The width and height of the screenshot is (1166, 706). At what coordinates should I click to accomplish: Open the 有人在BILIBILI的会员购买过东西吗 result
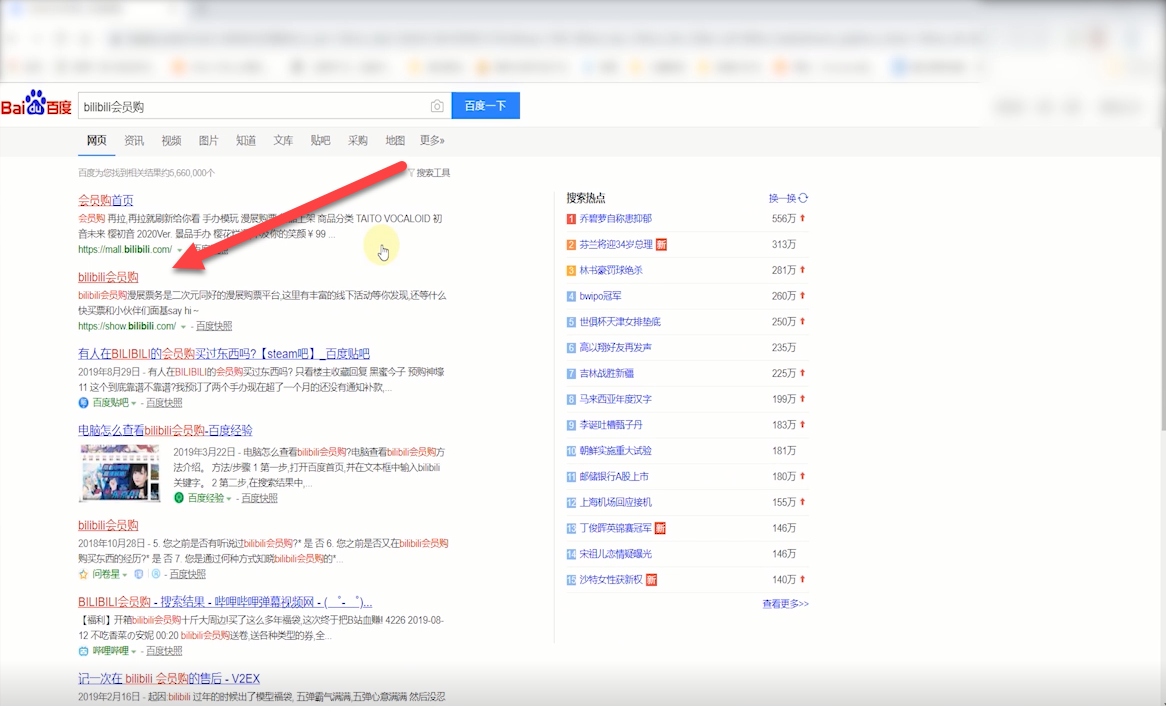224,353
